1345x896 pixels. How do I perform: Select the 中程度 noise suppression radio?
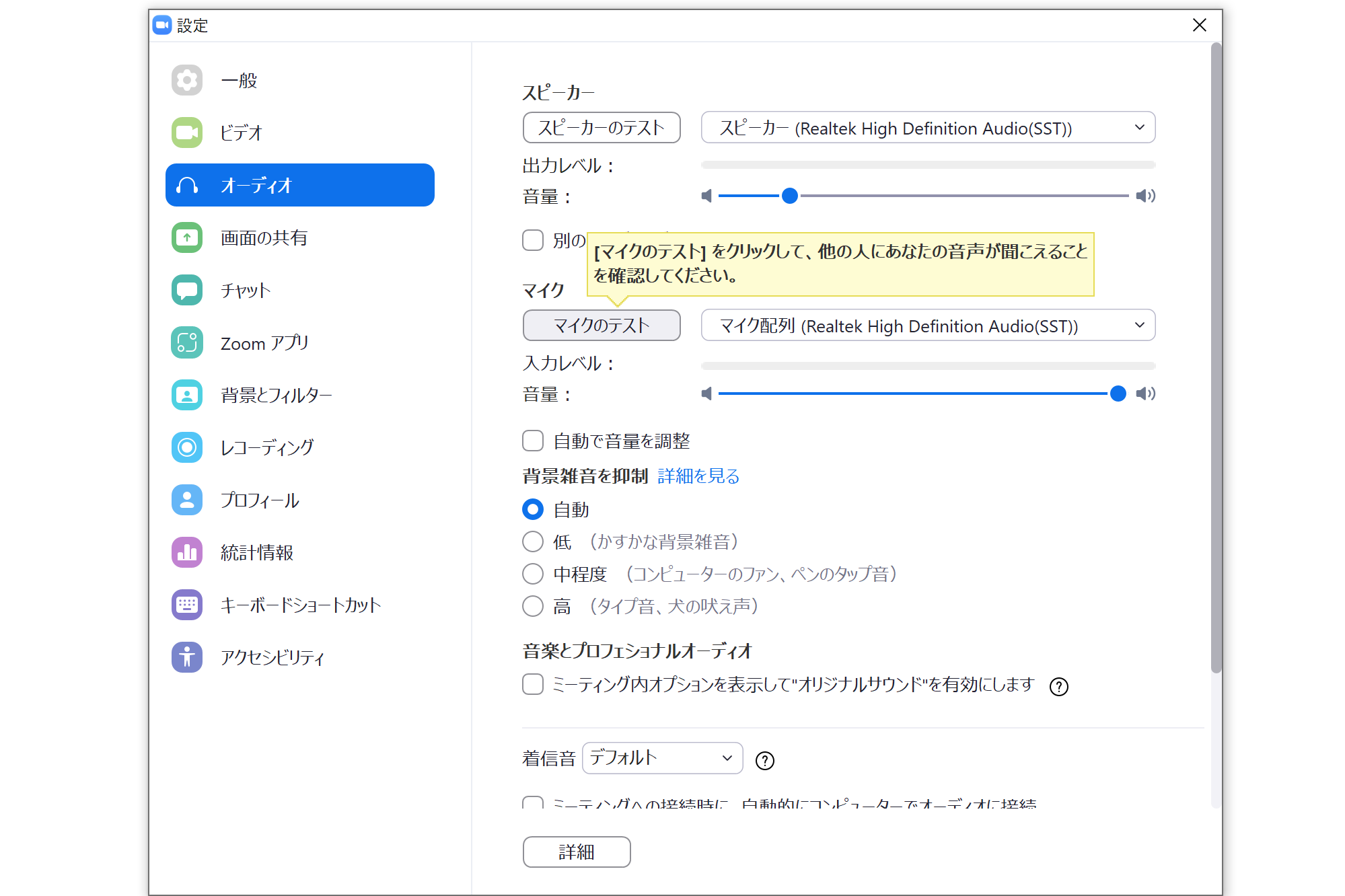click(x=533, y=574)
